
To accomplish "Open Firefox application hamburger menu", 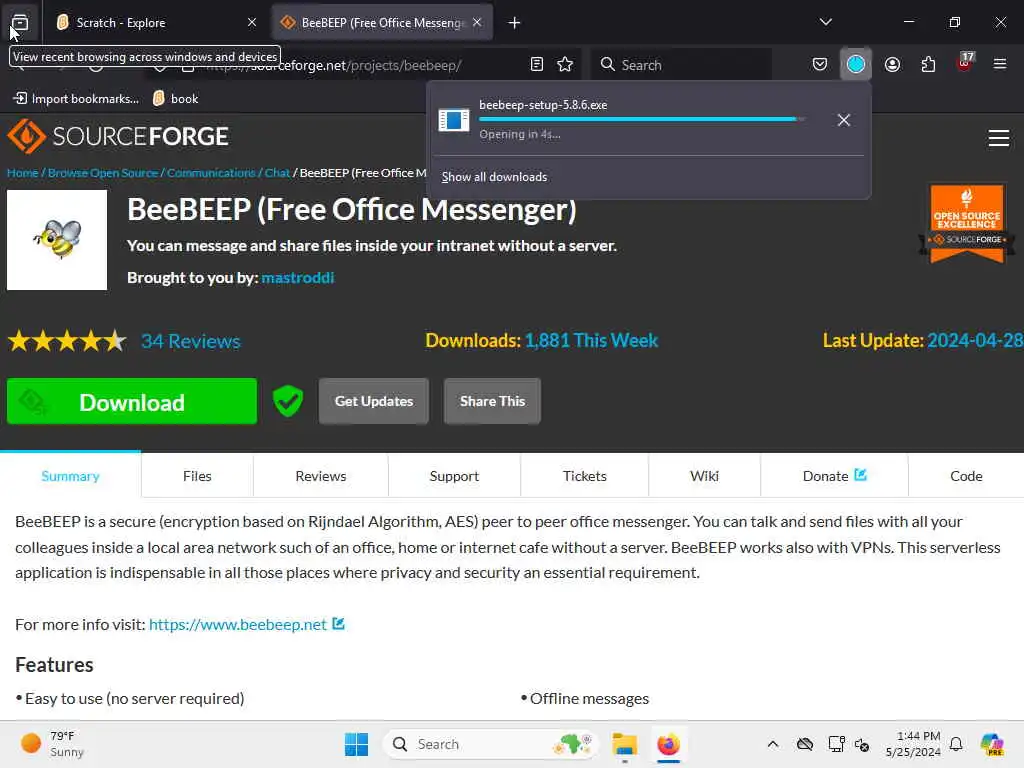I will click(1000, 64).
